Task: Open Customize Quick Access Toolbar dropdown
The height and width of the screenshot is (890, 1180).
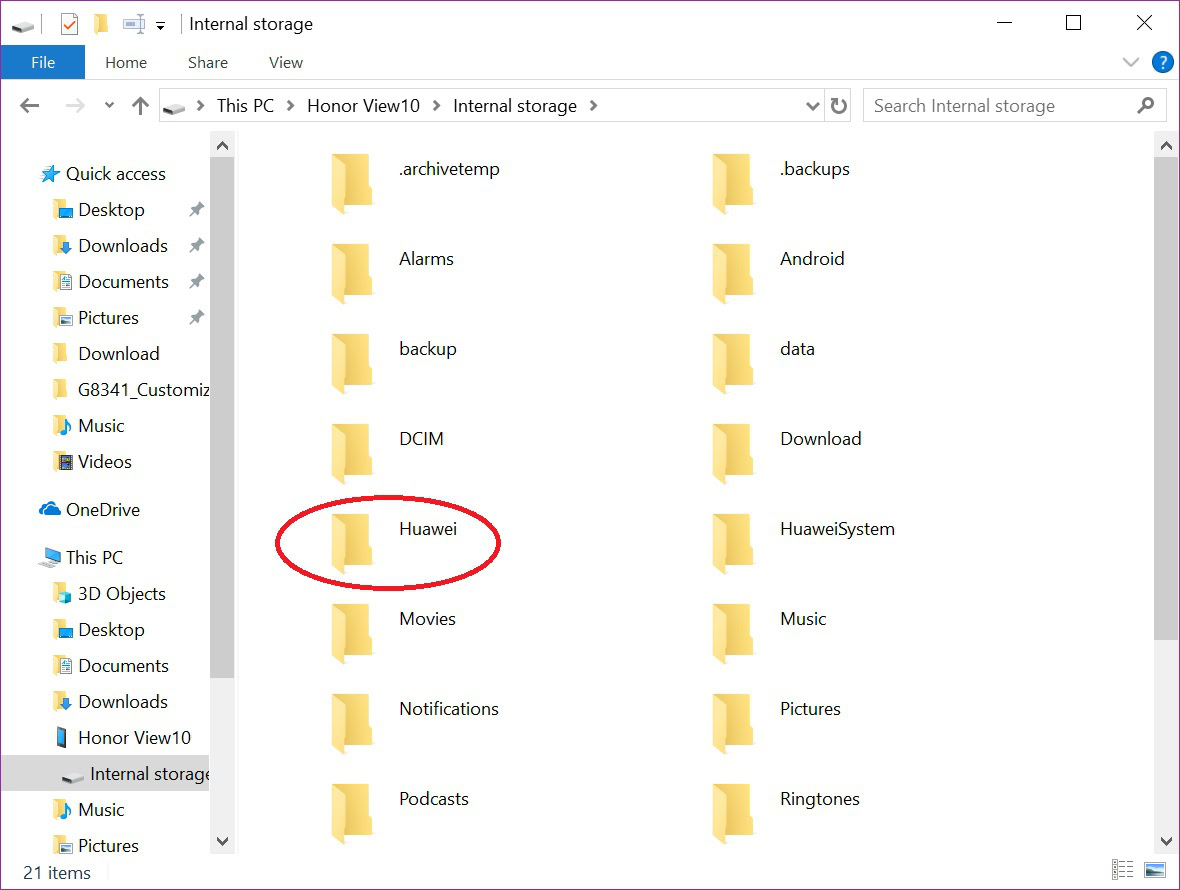Action: [x=160, y=26]
